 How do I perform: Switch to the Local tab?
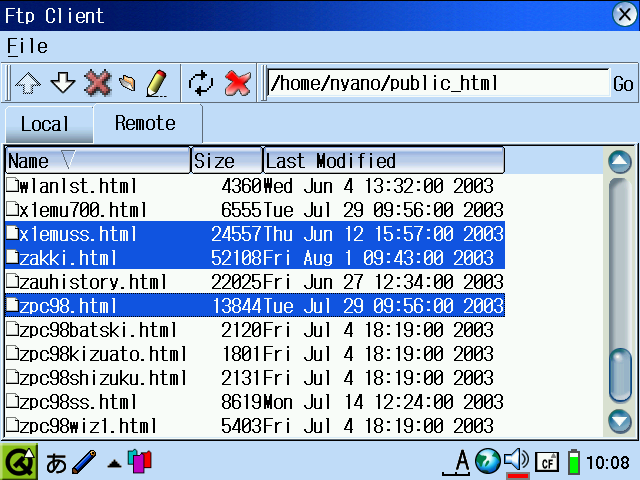(x=46, y=124)
